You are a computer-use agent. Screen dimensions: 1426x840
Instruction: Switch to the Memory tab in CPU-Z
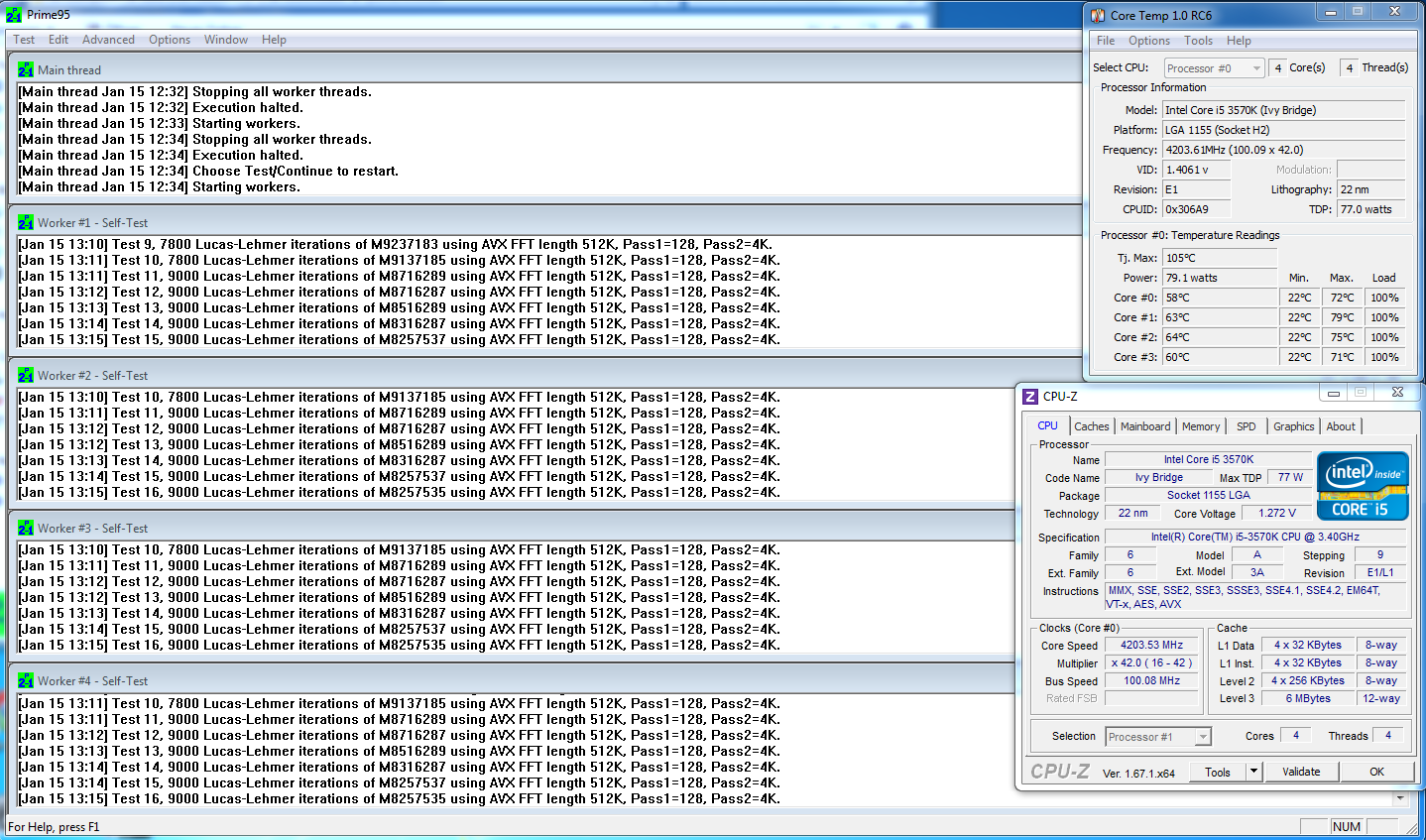tap(1201, 426)
